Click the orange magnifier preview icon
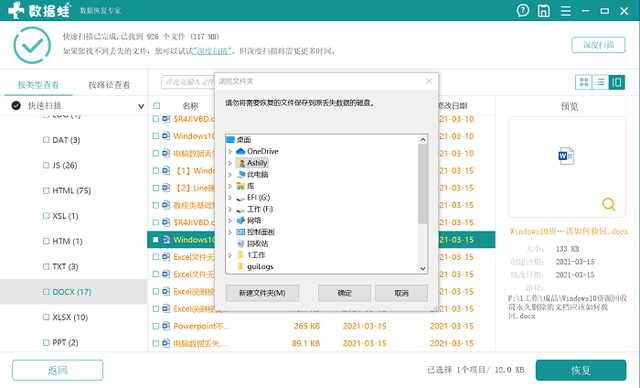 tap(609, 204)
